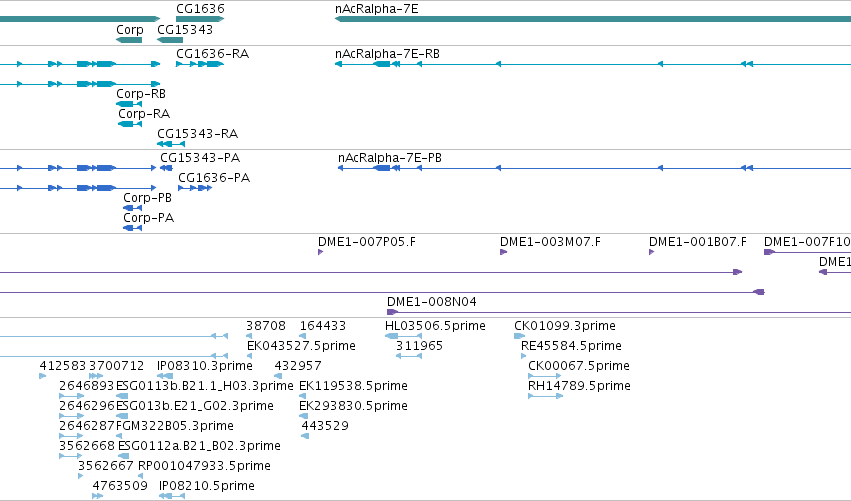Select the EST label 164433
The width and height of the screenshot is (851, 501).
(323, 326)
